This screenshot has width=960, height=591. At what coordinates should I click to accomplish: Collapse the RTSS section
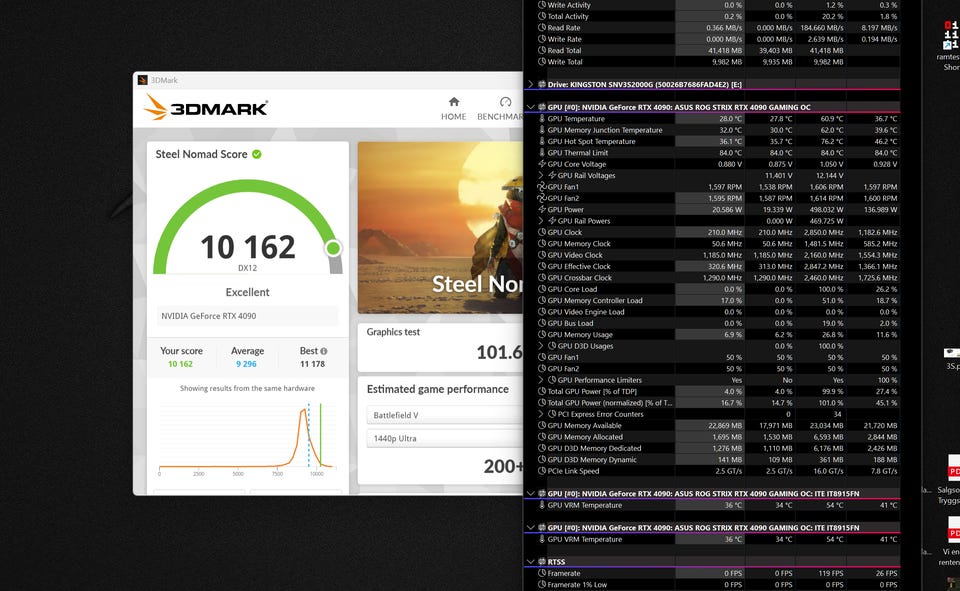pyautogui.click(x=531, y=562)
